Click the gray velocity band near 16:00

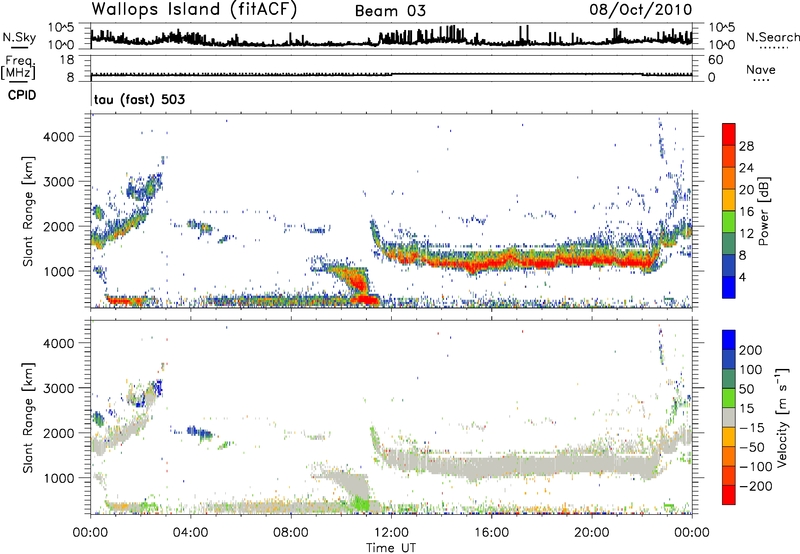[x=491, y=466]
